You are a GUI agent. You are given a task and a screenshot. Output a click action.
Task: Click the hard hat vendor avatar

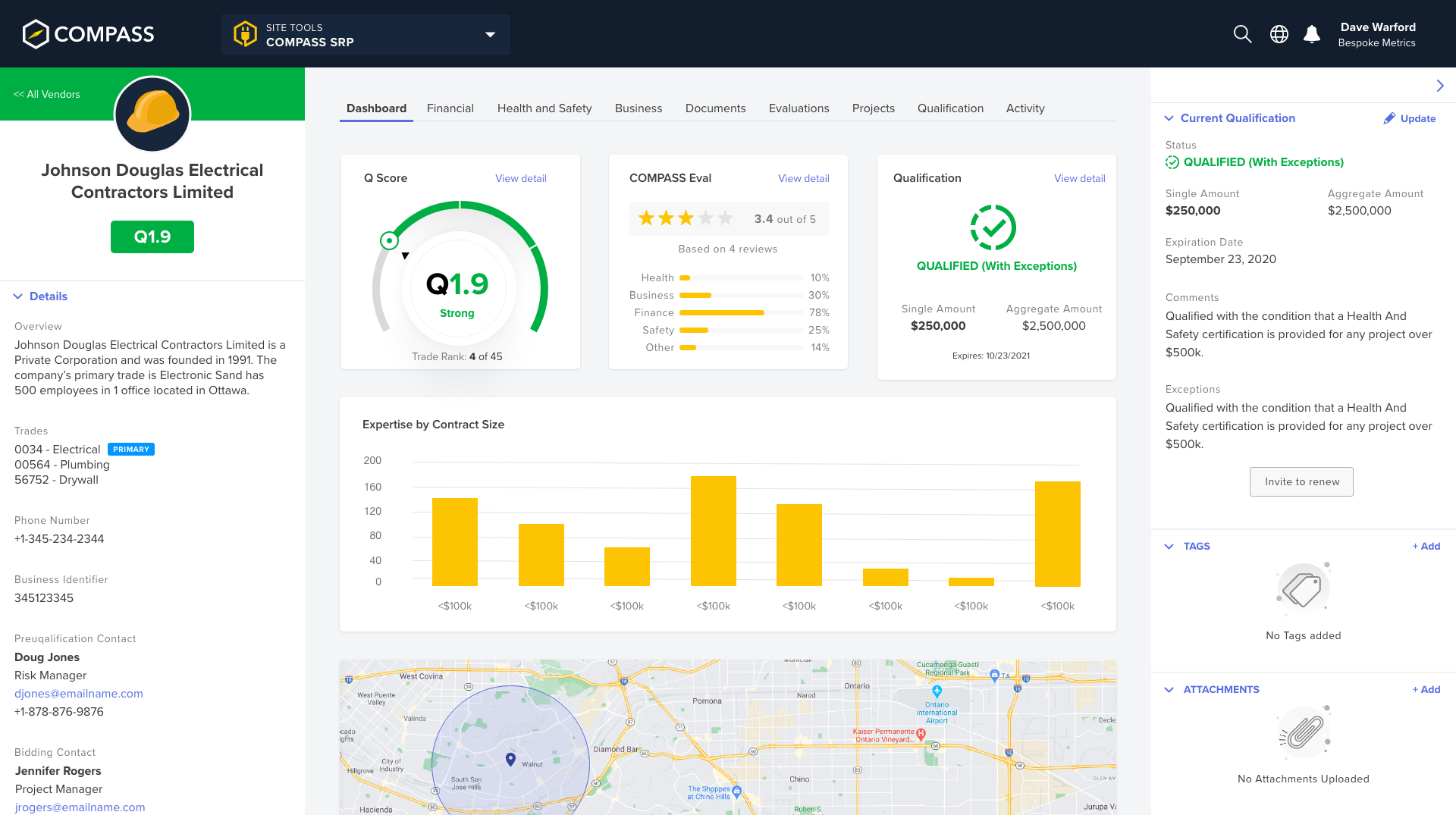pyautogui.click(x=152, y=114)
